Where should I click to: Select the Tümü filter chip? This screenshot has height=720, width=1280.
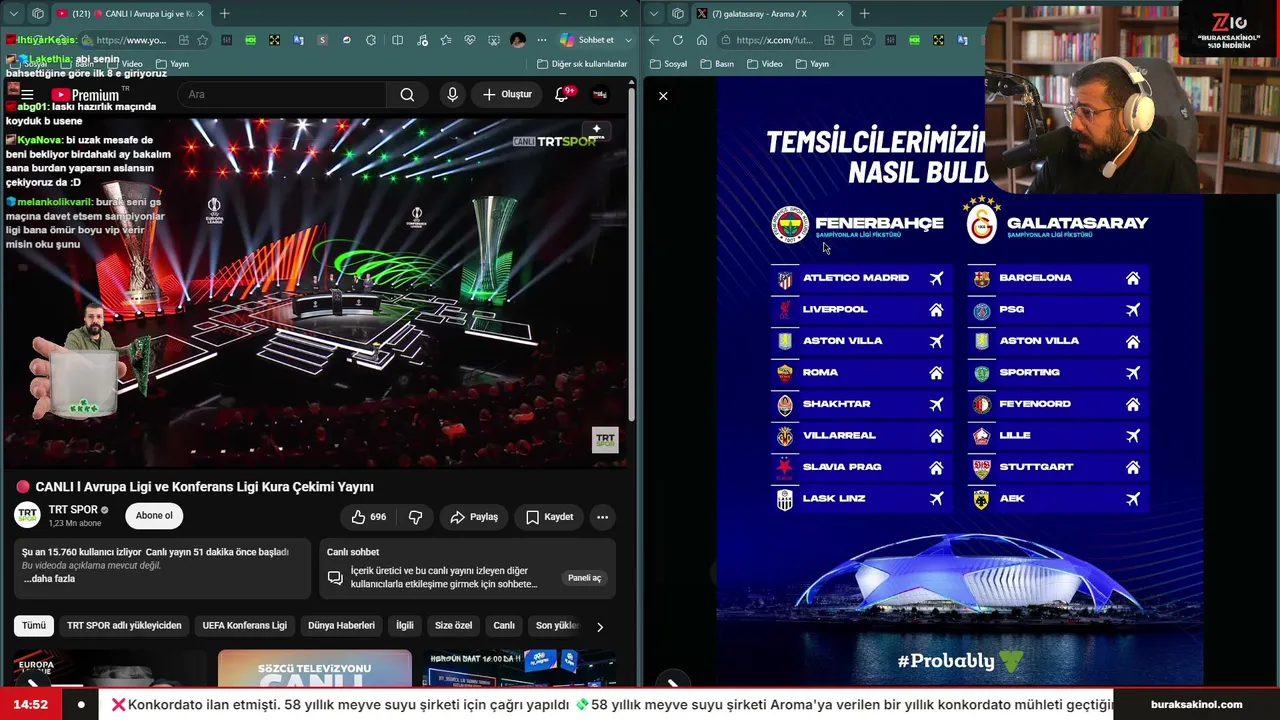pyautogui.click(x=34, y=626)
